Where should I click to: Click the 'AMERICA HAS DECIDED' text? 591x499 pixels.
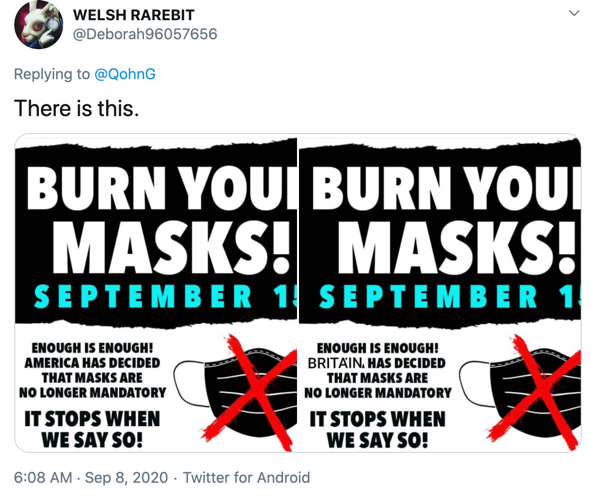[x=92, y=363]
